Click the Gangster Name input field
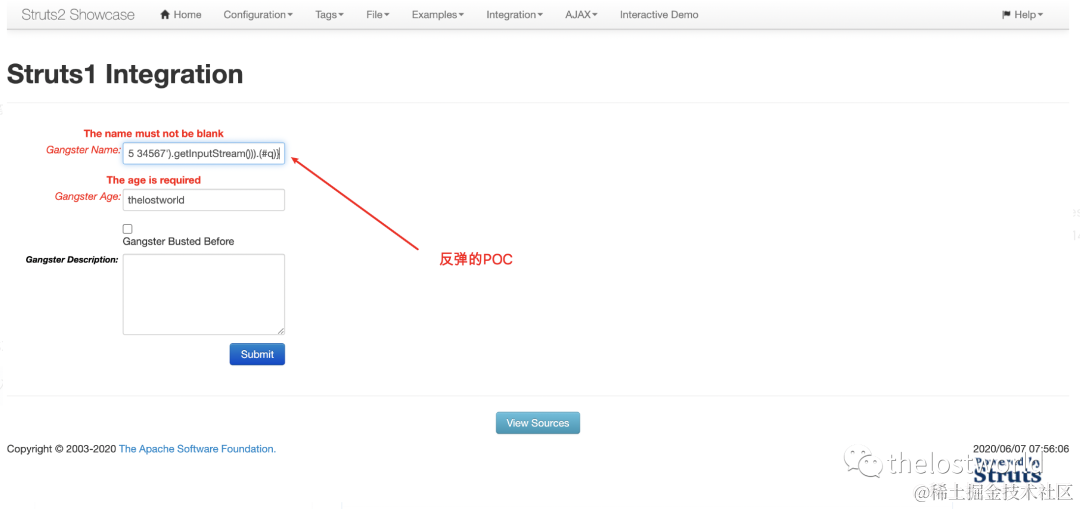The image size is (1080, 509). (x=204, y=154)
